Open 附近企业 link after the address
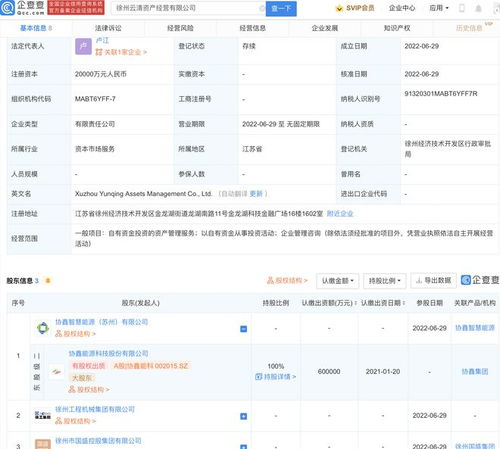 point(340,213)
